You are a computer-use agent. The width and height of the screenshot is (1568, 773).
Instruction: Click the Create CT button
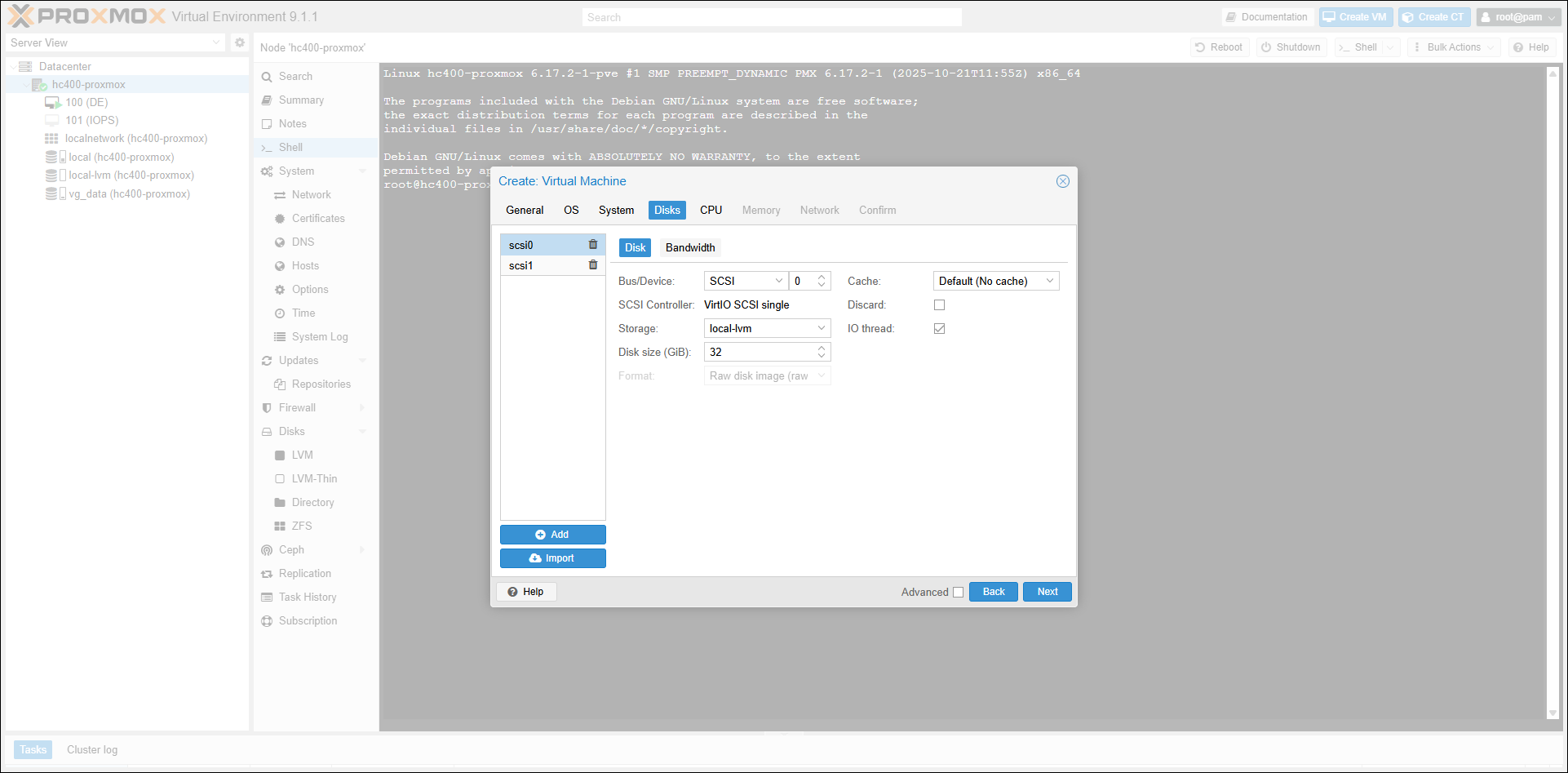pyautogui.click(x=1433, y=17)
